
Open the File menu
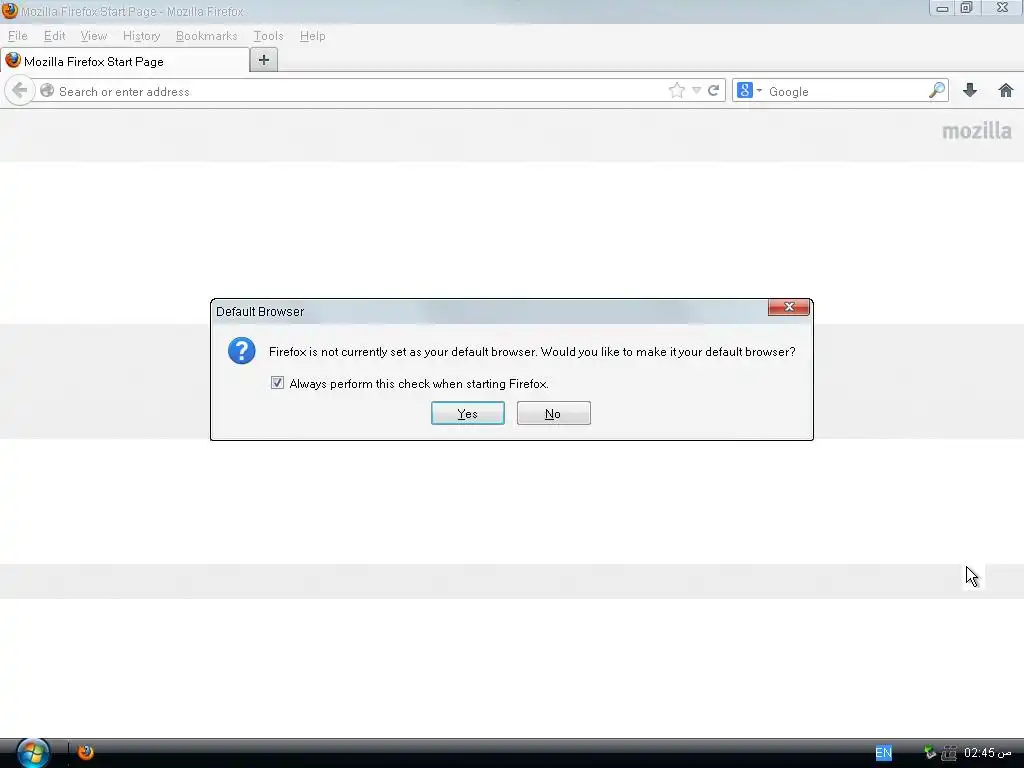tap(18, 36)
